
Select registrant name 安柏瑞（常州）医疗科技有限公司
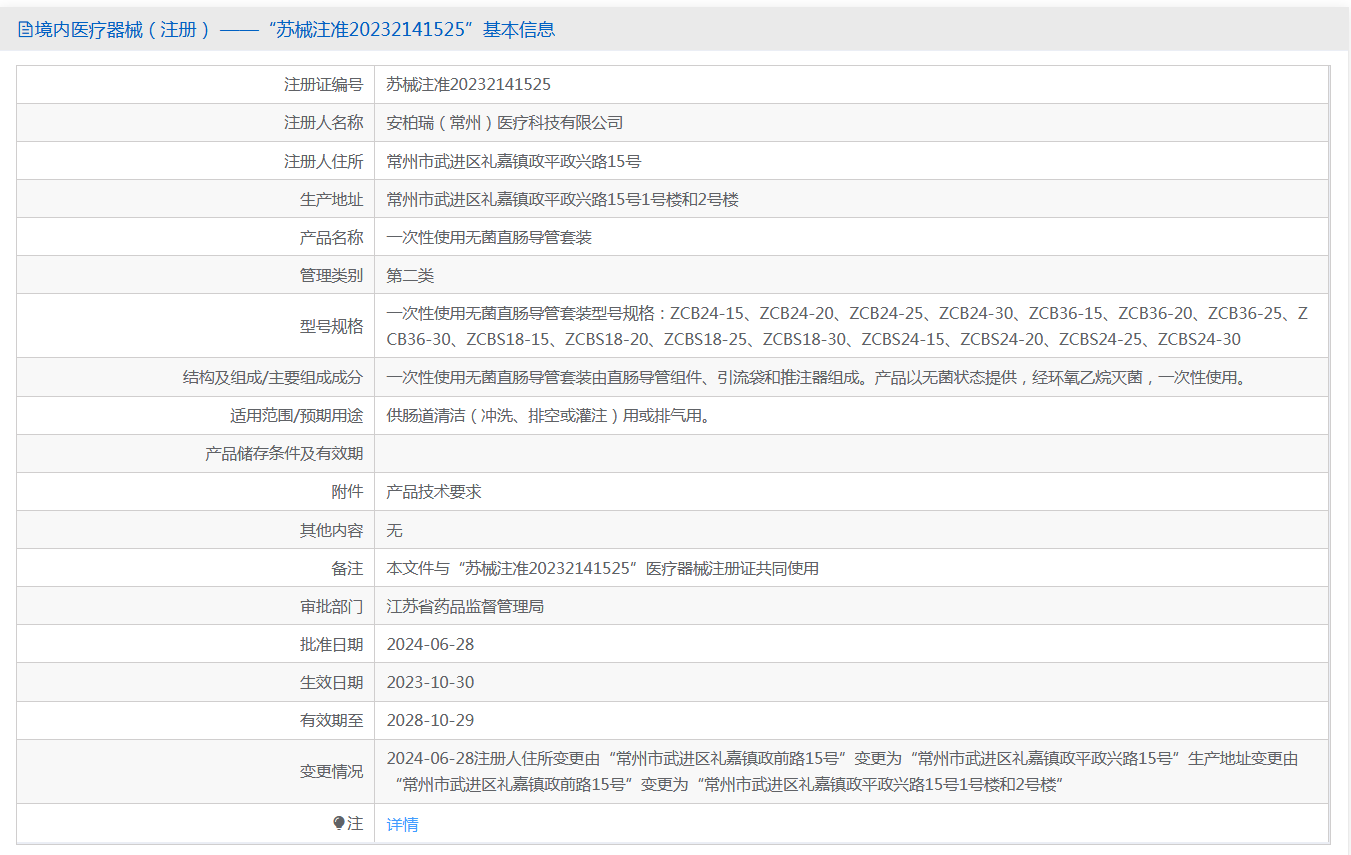(505, 123)
